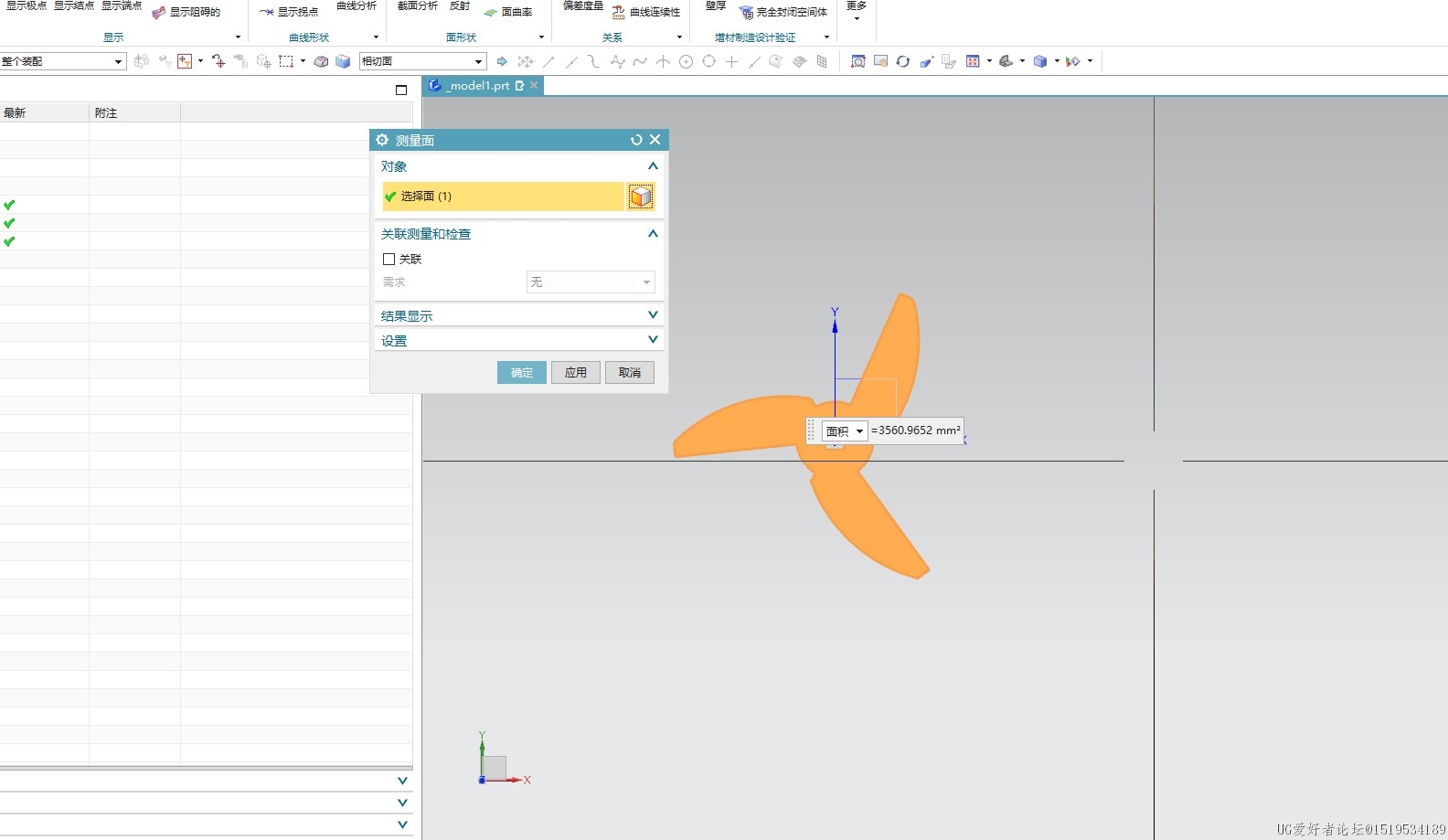Toggle the 关联 checkbox
1448x840 pixels.
coord(389,260)
